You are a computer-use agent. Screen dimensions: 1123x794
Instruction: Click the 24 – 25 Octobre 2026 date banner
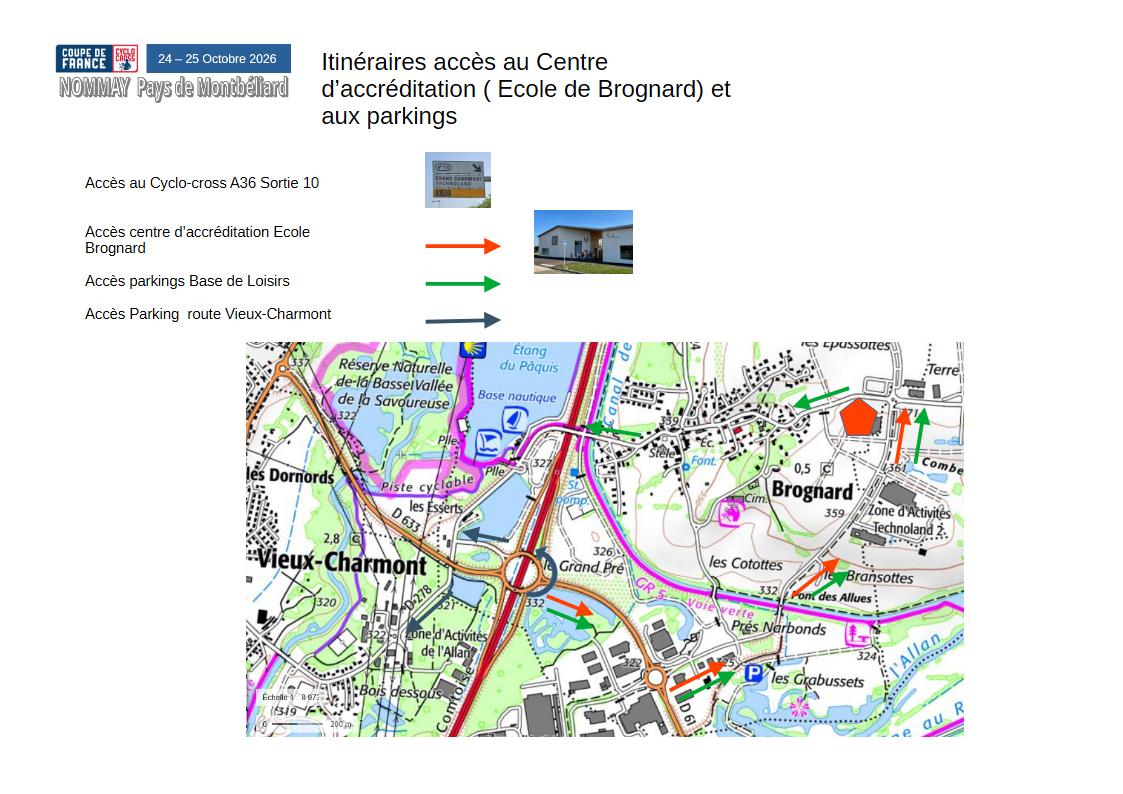(x=218, y=59)
